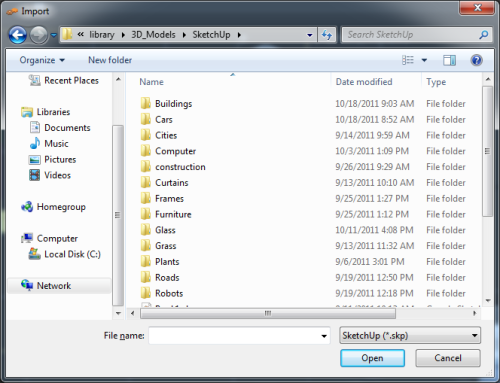Click the Refresh icon next to address bar
Image resolution: width=500 pixels, height=383 pixels.
327,35
